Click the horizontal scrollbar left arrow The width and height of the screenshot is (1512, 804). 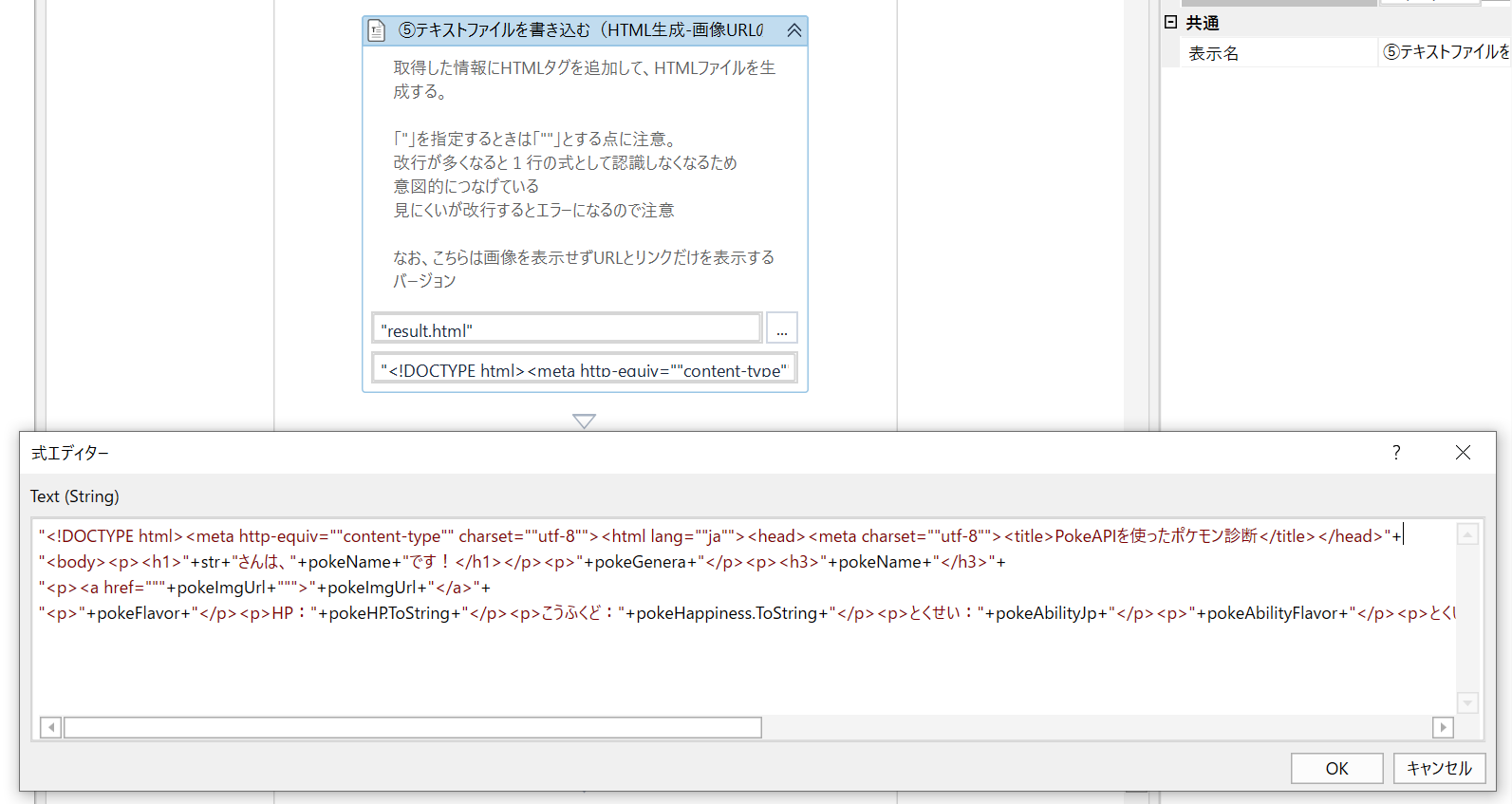point(51,727)
